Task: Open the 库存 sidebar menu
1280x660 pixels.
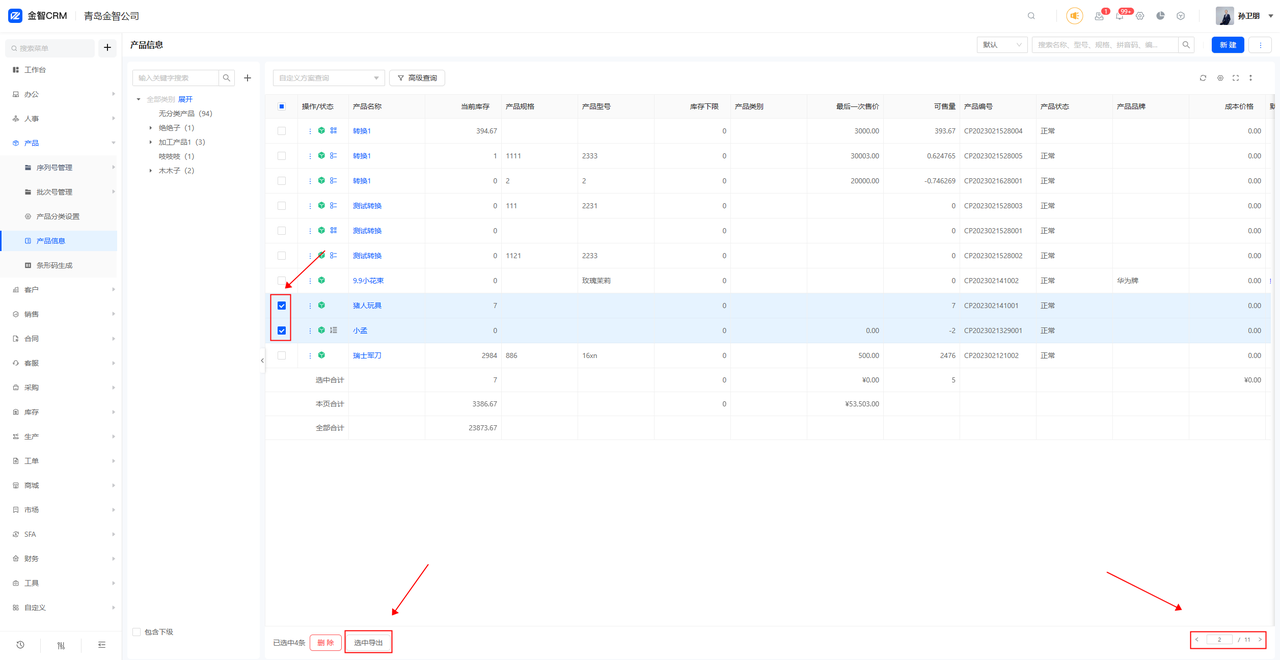Action: pos(60,412)
